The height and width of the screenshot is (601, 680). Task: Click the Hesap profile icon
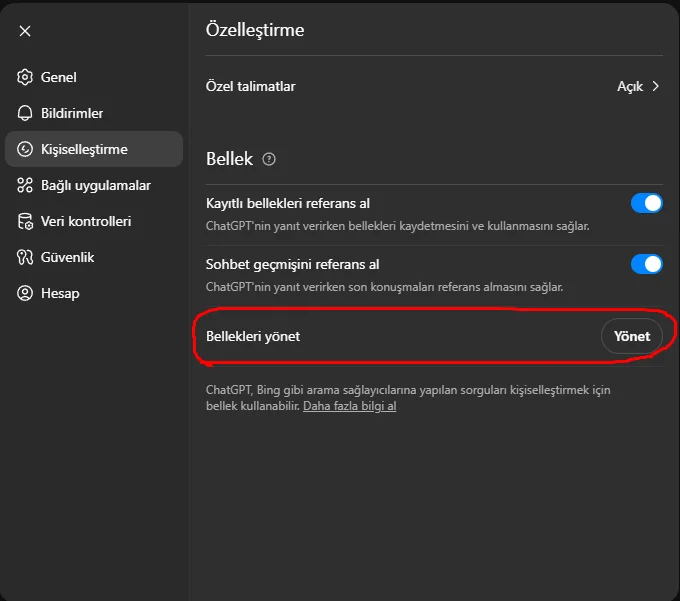pos(25,293)
